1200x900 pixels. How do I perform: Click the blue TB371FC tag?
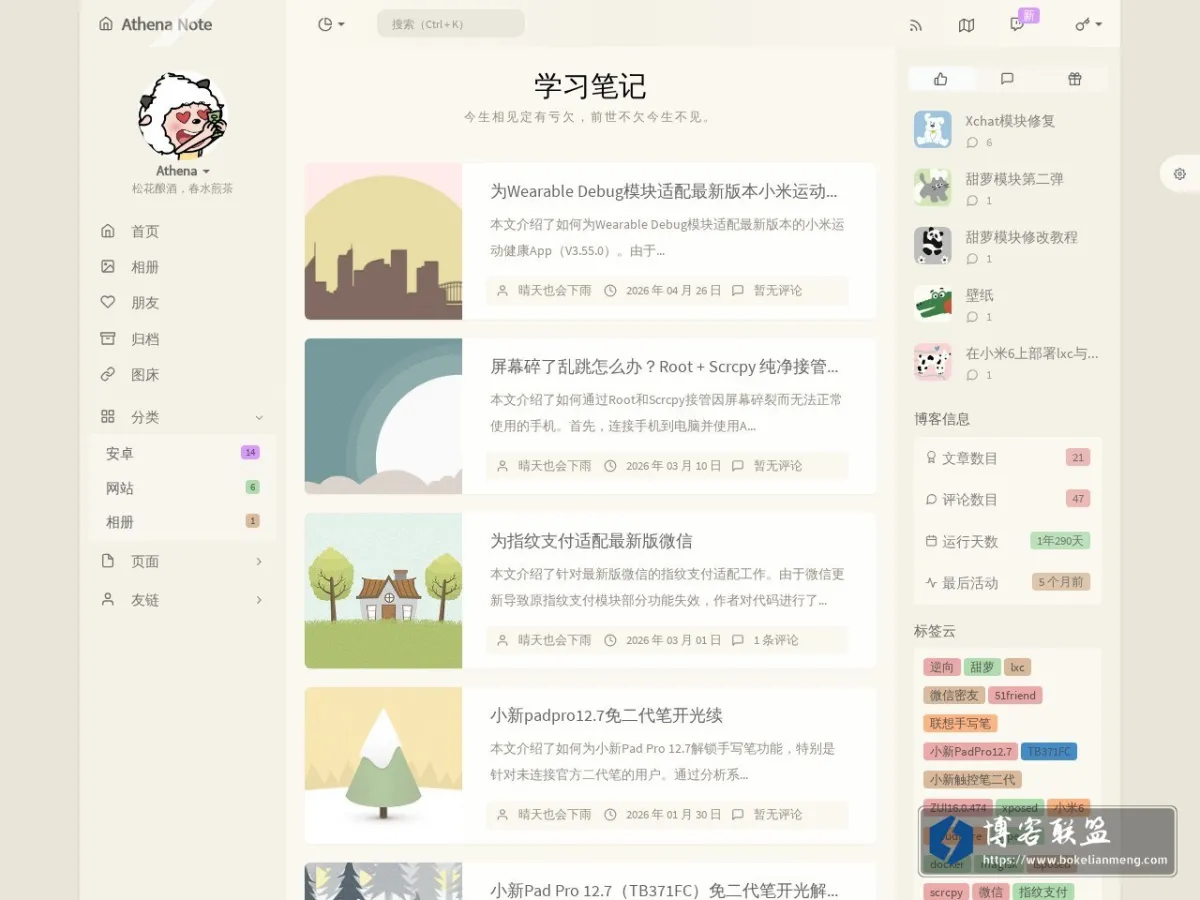pyautogui.click(x=1049, y=751)
